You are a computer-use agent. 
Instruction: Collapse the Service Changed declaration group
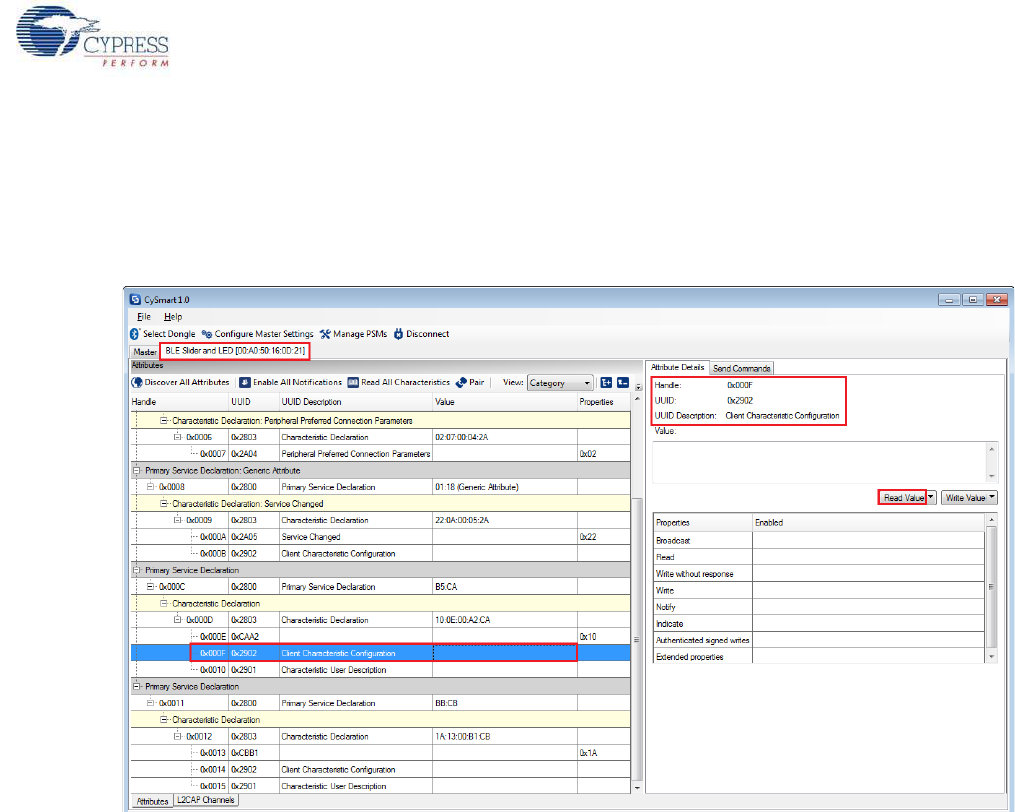164,504
